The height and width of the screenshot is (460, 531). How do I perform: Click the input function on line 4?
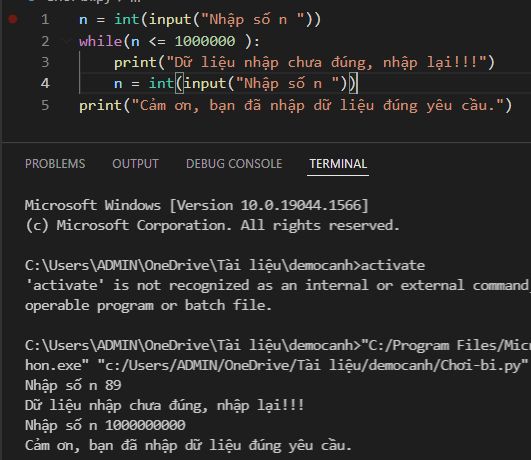pyautogui.click(x=205, y=84)
